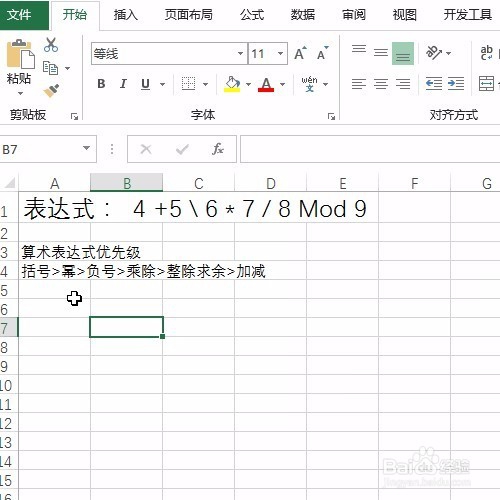
Task: Open Insert Function fx dialog
Action: coord(218,149)
